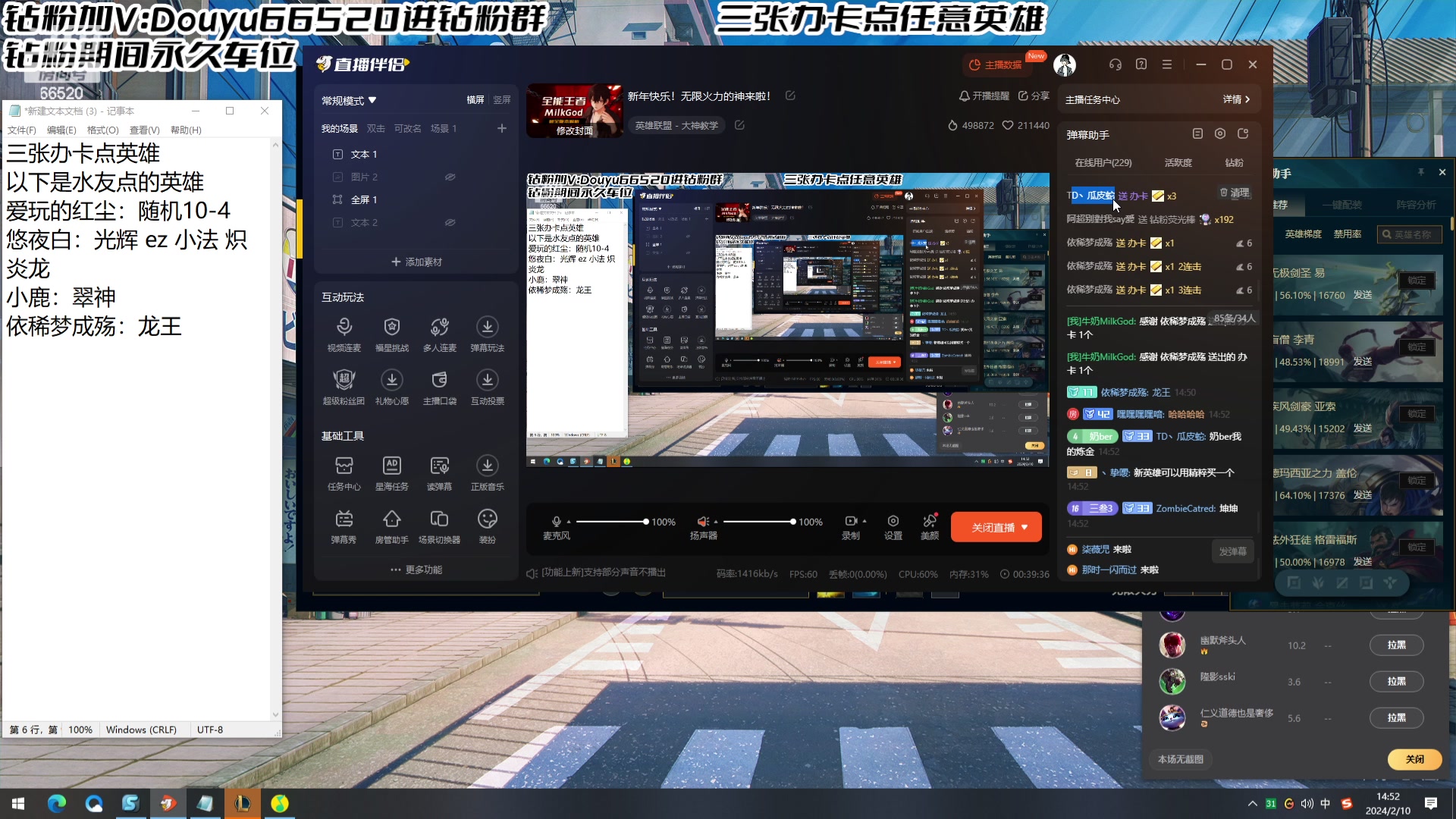
Task: Toggle 锁定 for 盲僧 李青
Action: tap(1417, 347)
